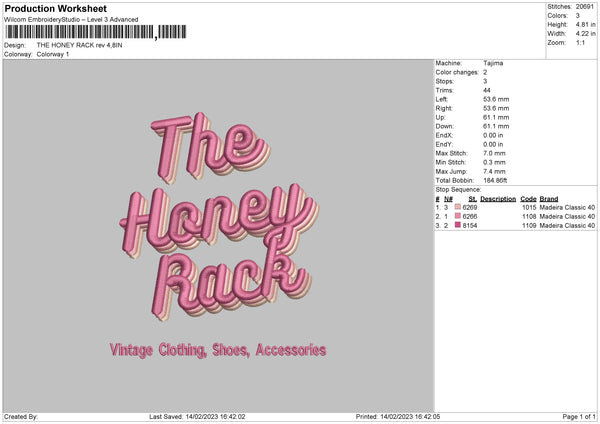Click the Color changes value 2
This screenshot has width=600, height=424.
click(485, 72)
